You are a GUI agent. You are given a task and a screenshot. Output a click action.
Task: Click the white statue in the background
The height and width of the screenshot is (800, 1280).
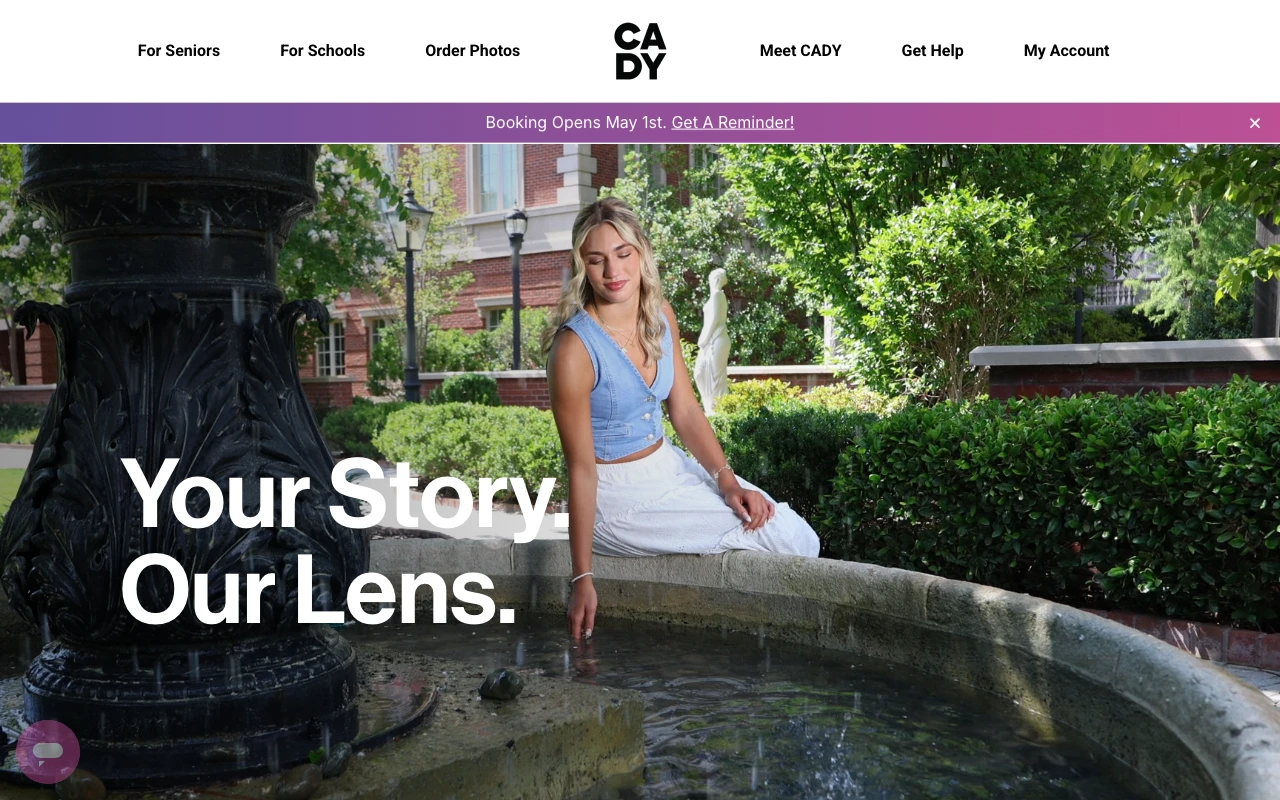712,340
